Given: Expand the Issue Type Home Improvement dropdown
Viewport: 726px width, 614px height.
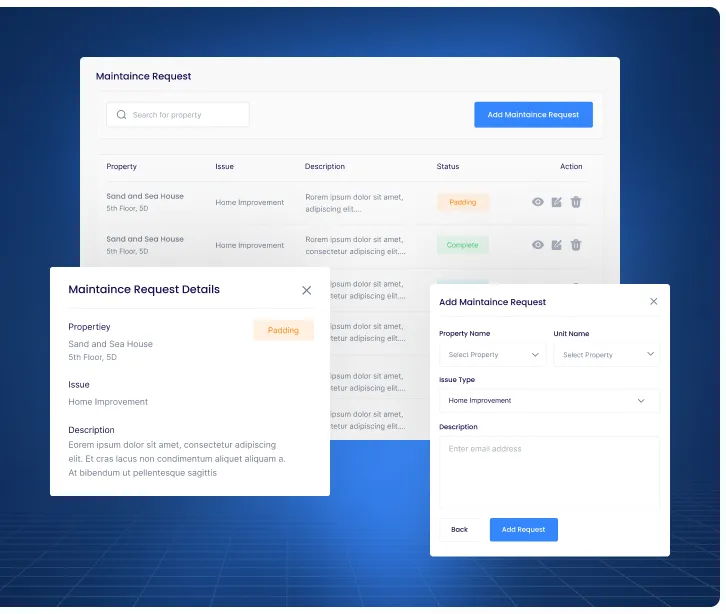Looking at the screenshot, I should pos(549,401).
